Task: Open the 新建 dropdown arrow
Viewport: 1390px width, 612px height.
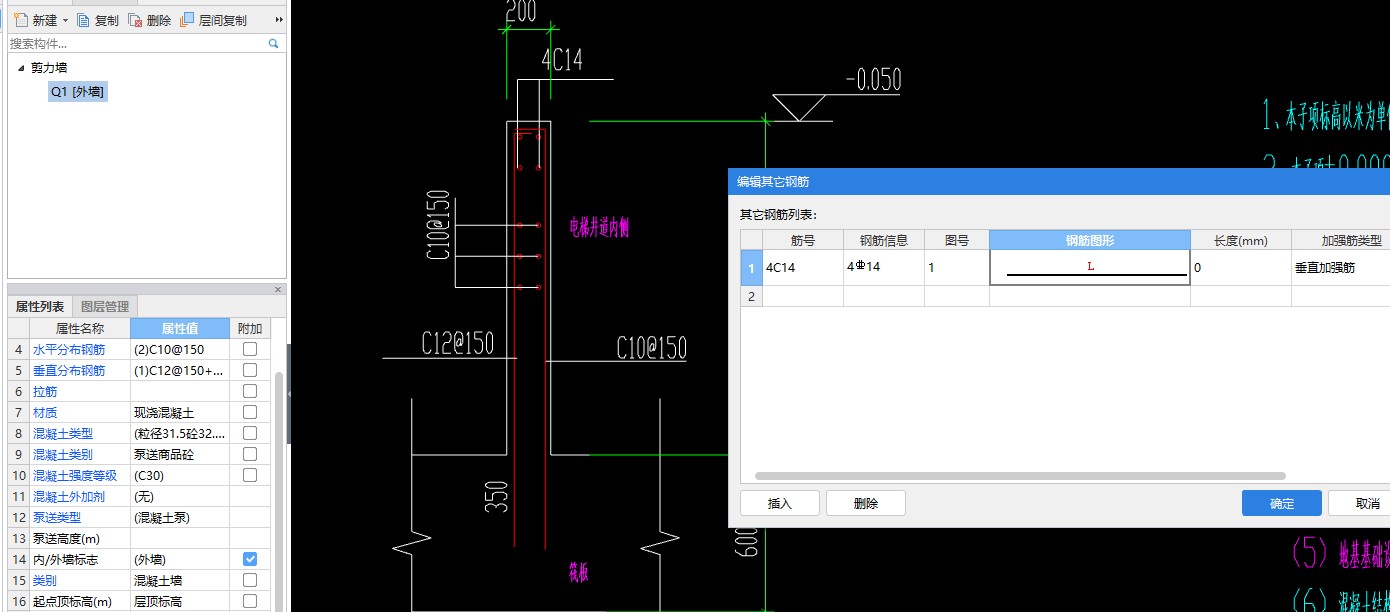Action: 66,20
